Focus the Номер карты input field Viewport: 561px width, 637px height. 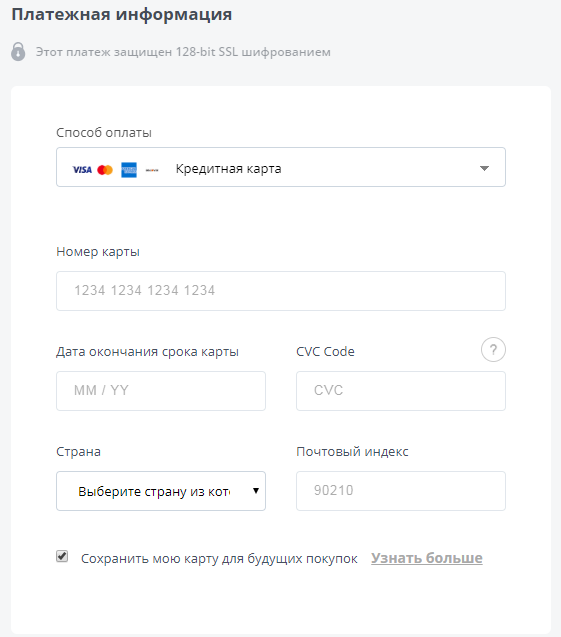(281, 291)
